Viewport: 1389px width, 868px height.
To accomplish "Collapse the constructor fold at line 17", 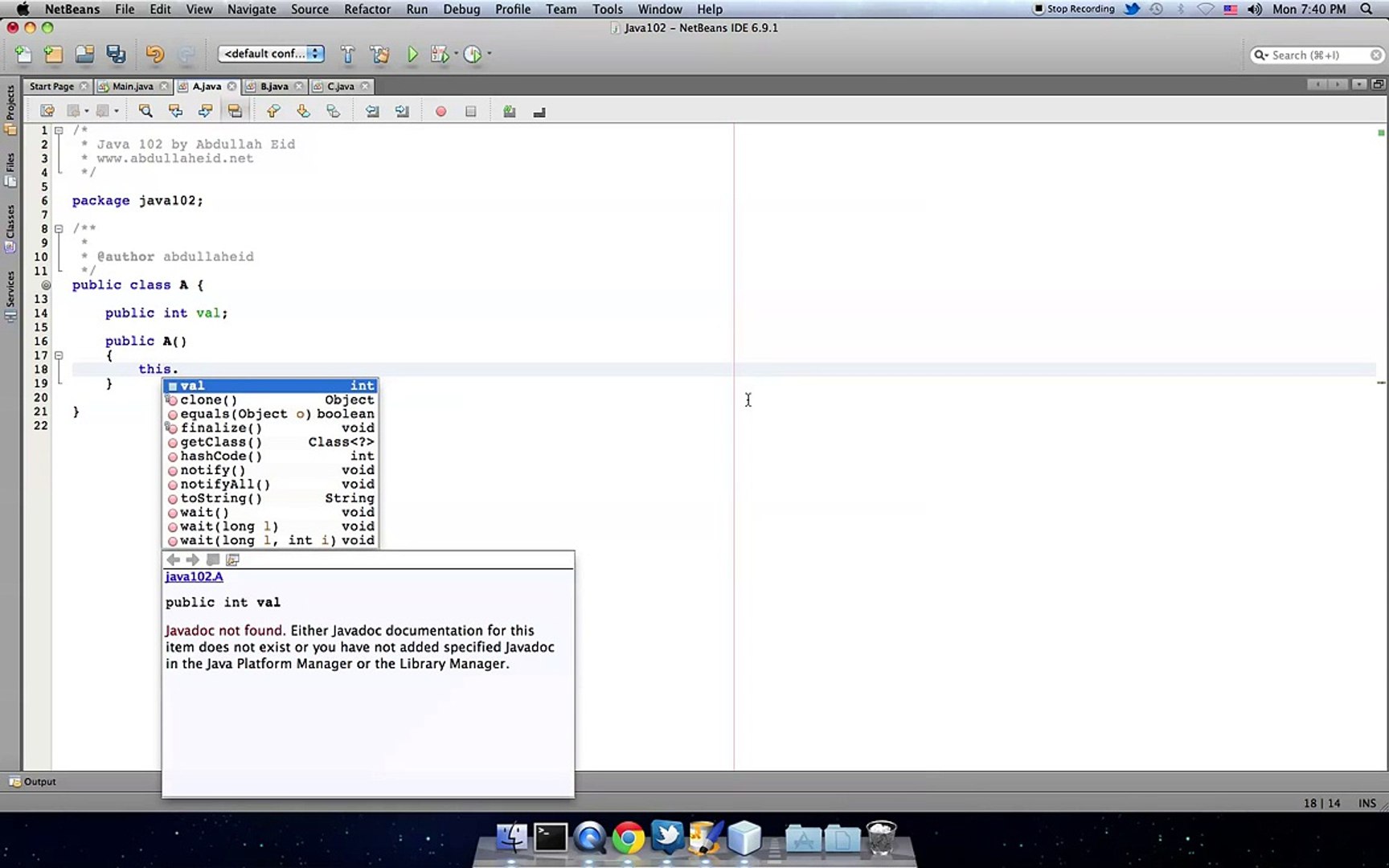I will point(59,355).
